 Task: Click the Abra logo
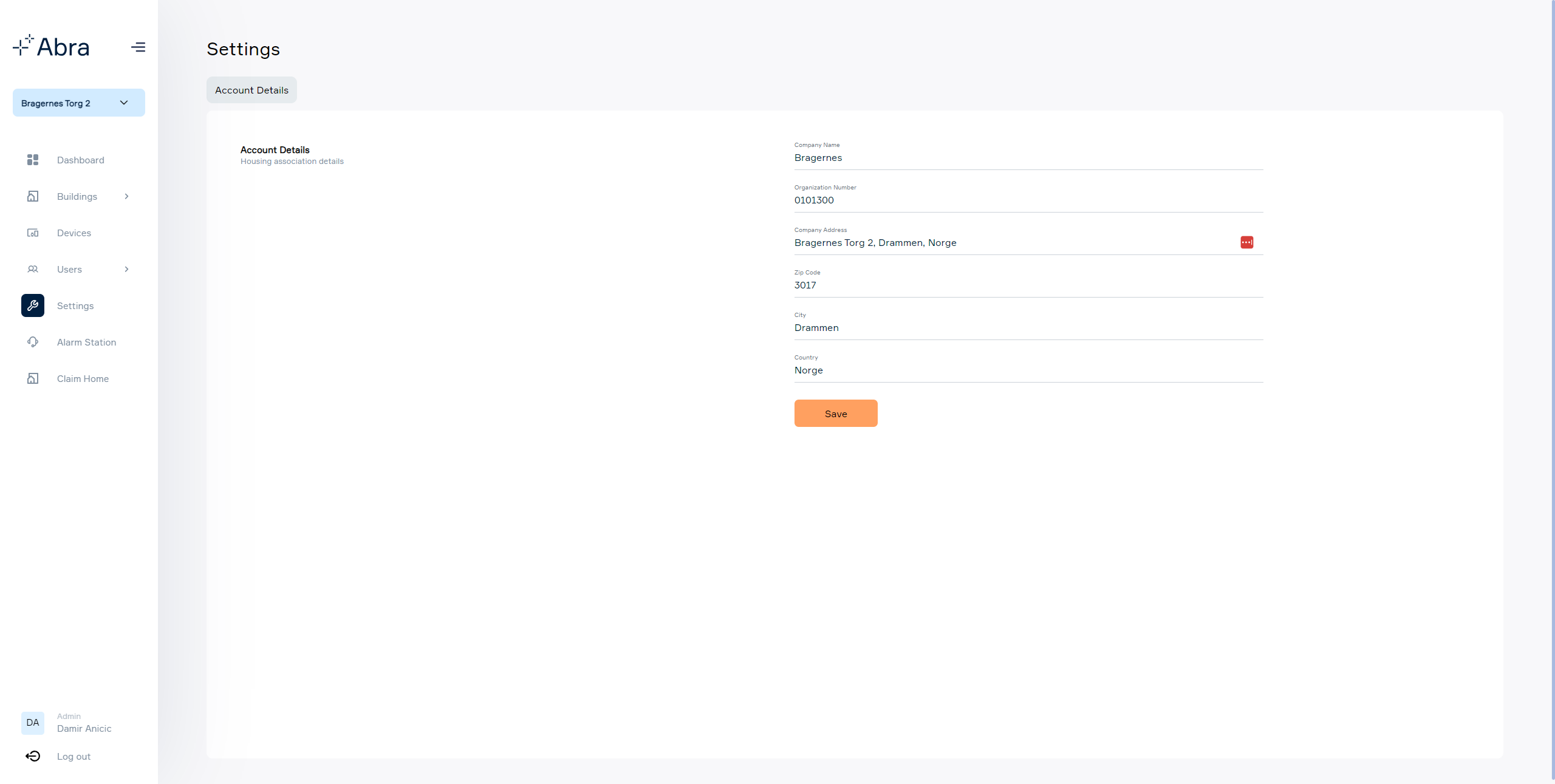(x=51, y=46)
